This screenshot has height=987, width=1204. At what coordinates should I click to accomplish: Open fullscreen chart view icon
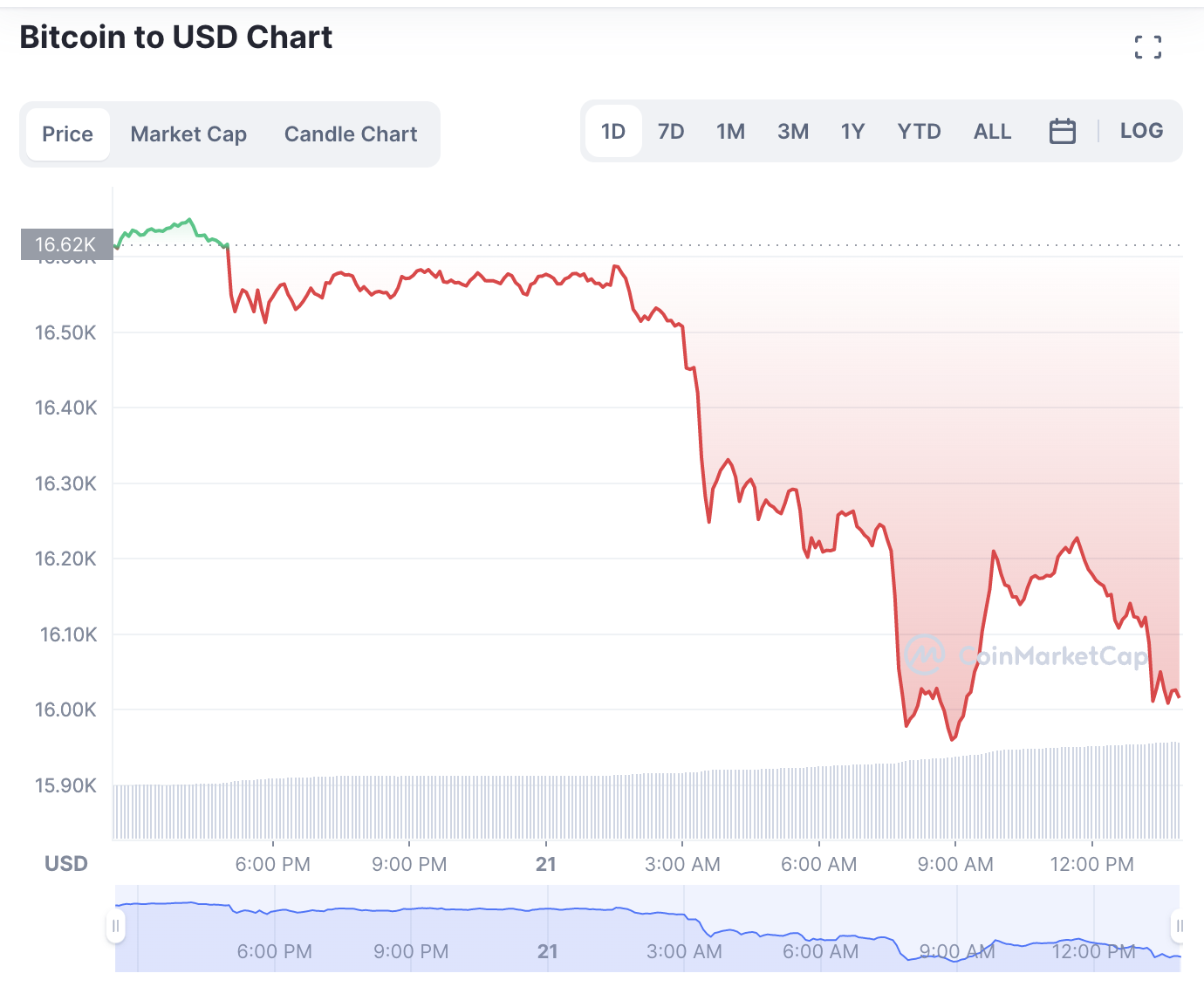(1147, 47)
